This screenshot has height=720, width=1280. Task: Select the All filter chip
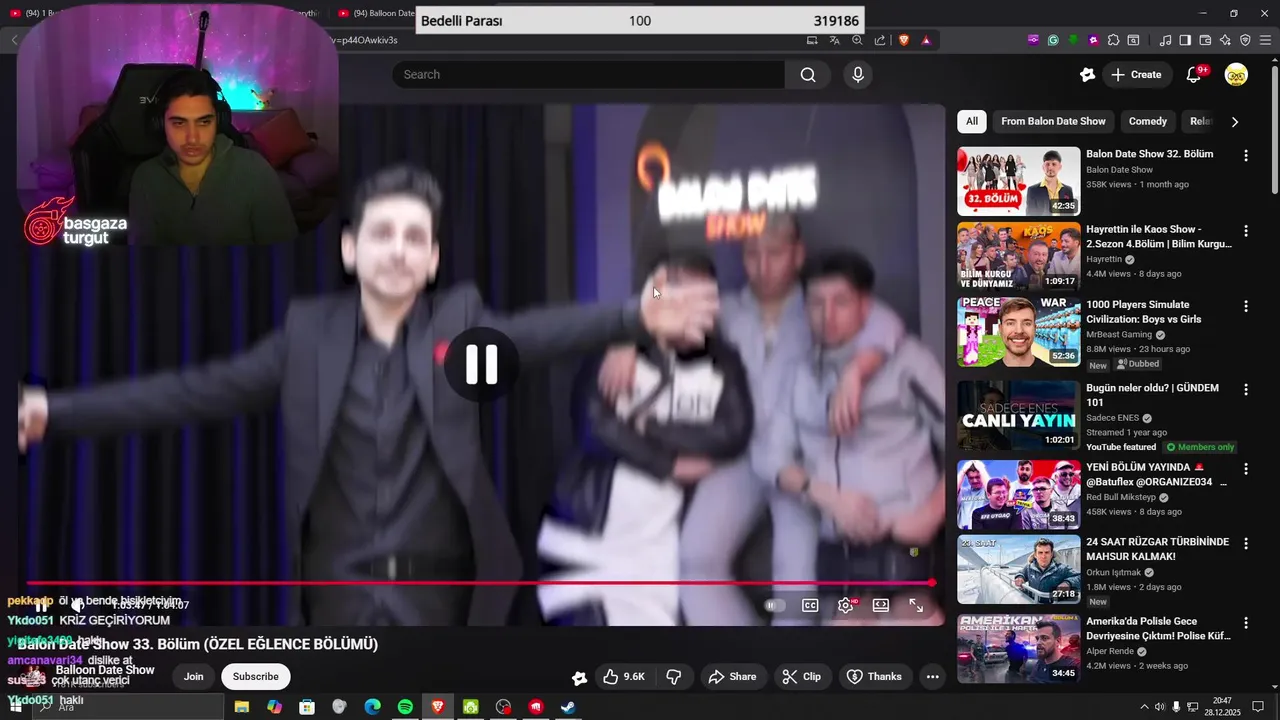point(971,121)
